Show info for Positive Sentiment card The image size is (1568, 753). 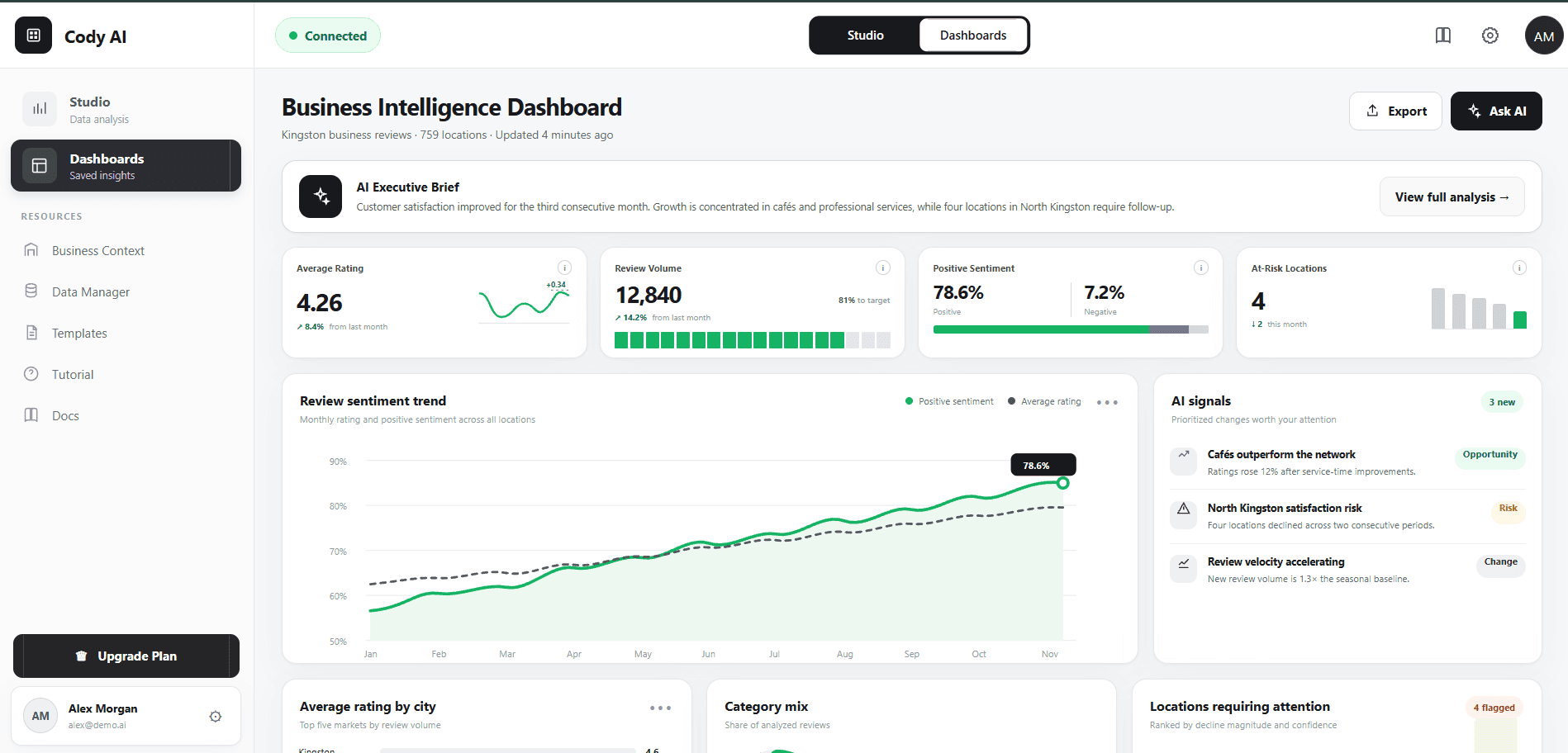tap(1201, 268)
